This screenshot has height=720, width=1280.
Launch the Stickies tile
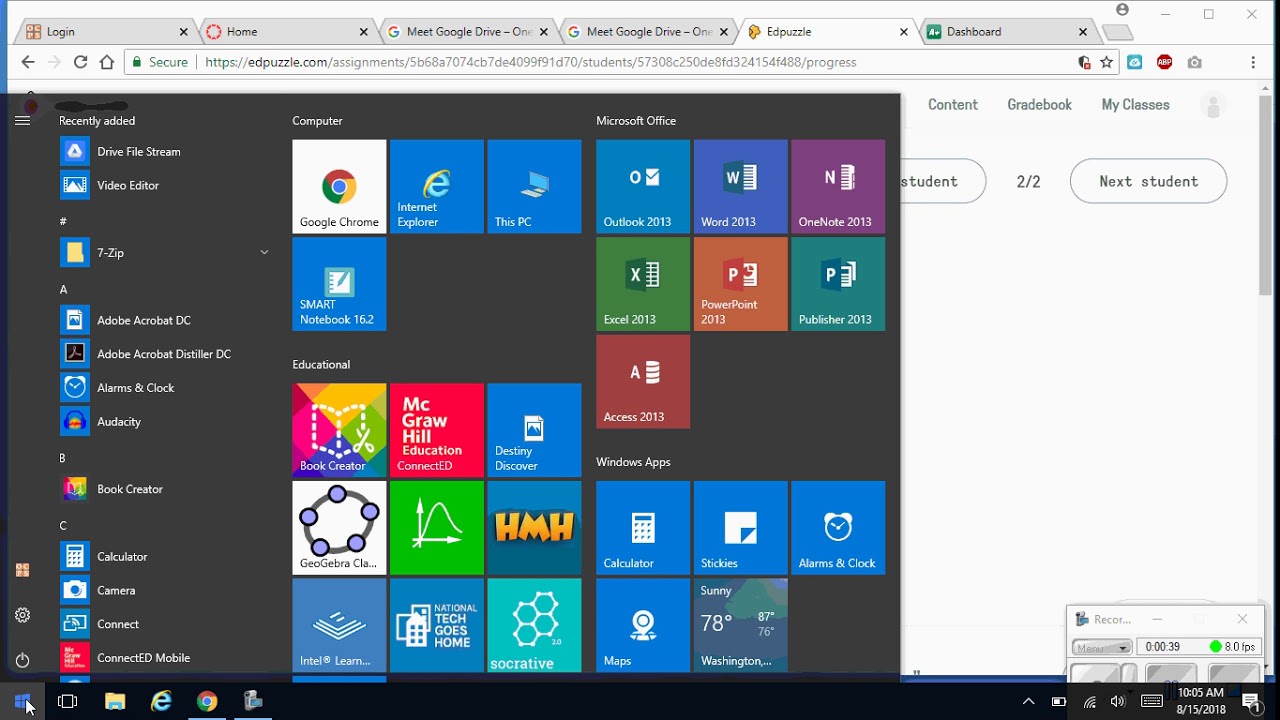[x=740, y=528]
